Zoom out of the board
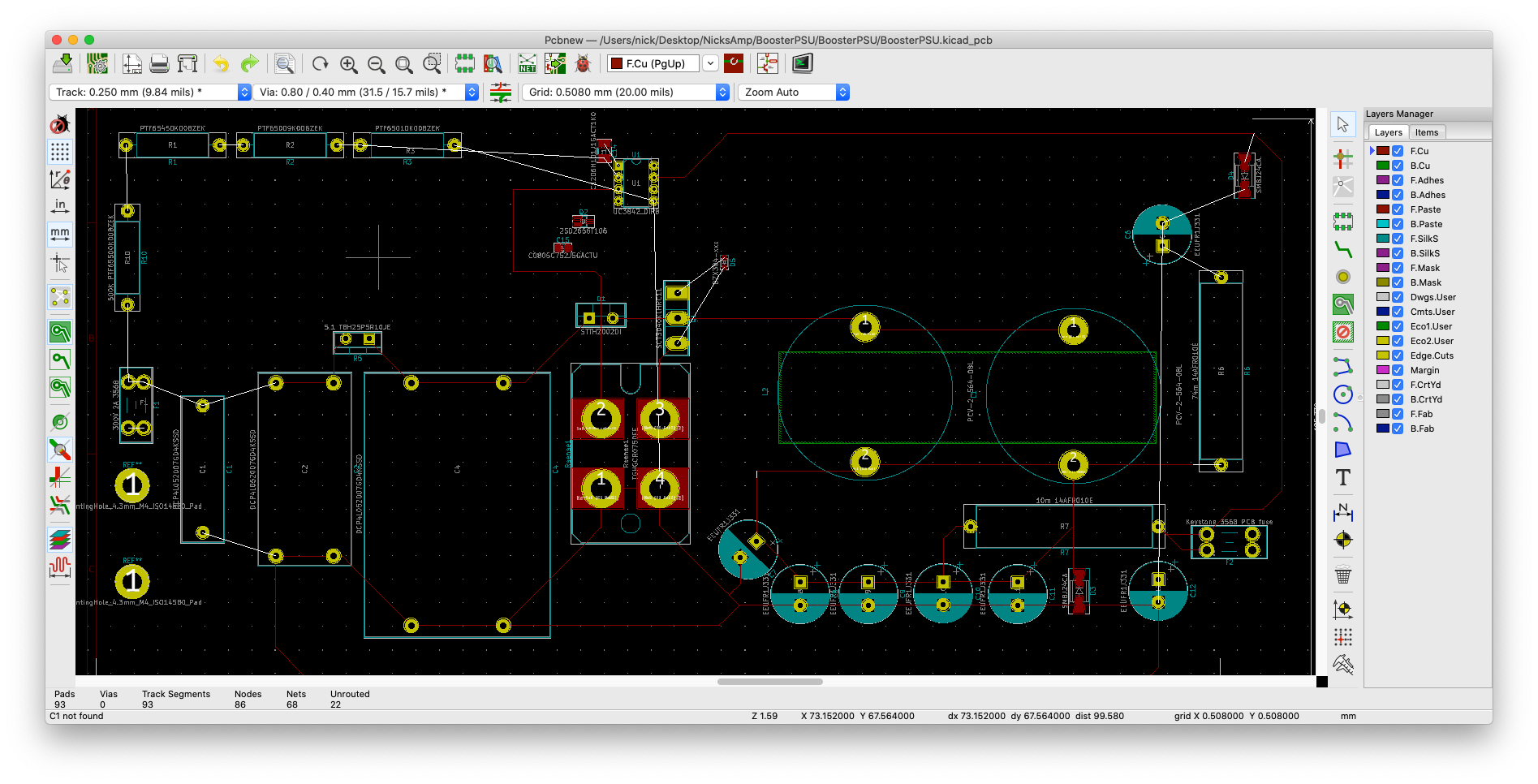This screenshot has width=1538, height=784. click(376, 63)
